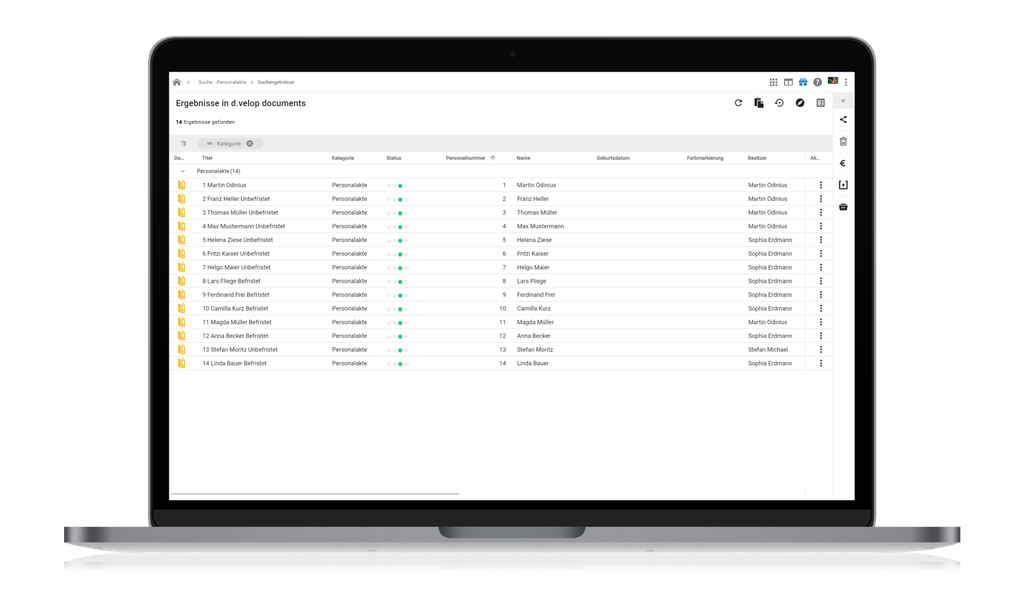This screenshot has width=1024, height=589.
Task: Click the upload box icon in side panel
Action: [843, 185]
